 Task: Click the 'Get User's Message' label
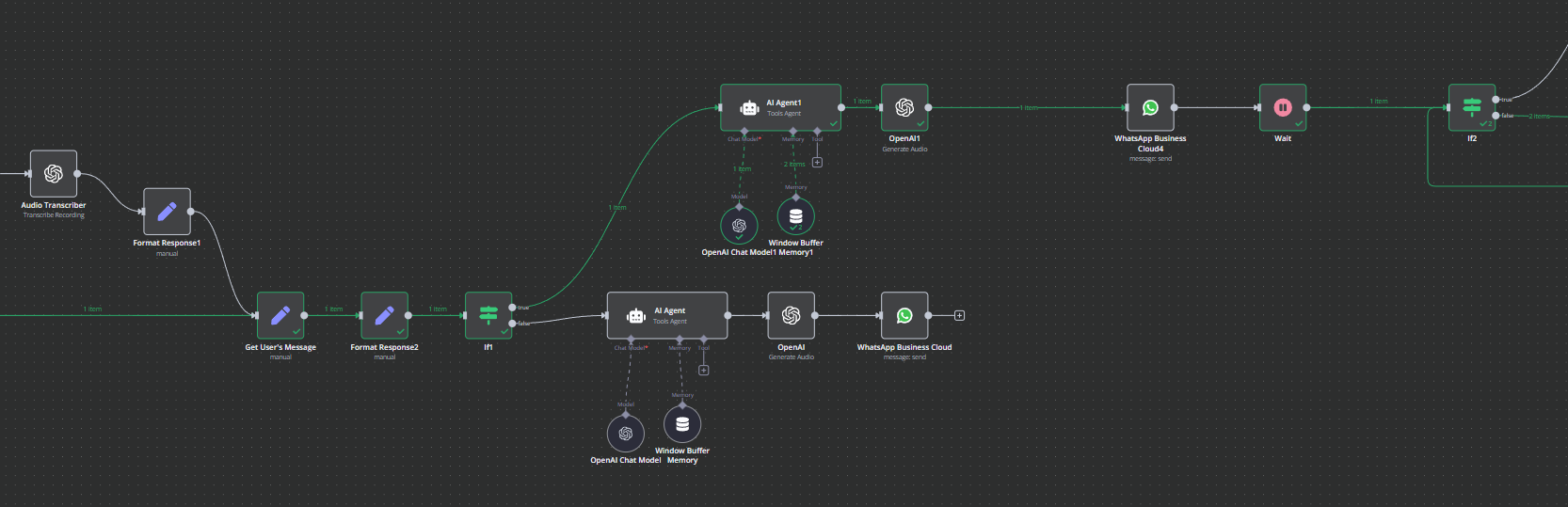(x=280, y=347)
